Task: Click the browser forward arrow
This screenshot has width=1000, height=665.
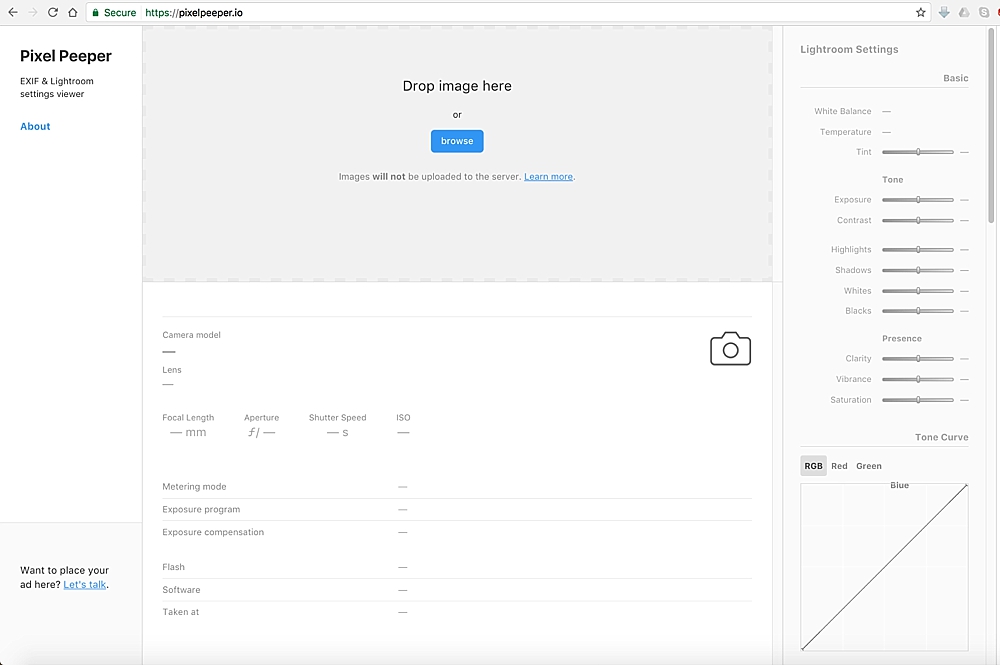Action: (33, 12)
